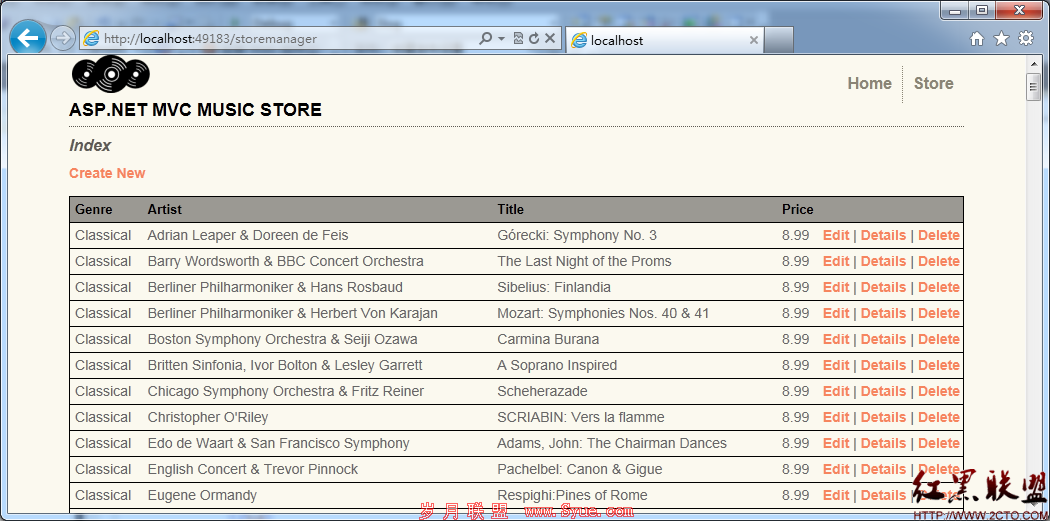Open a new blank tab
This screenshot has height=521, width=1050.
click(x=779, y=40)
